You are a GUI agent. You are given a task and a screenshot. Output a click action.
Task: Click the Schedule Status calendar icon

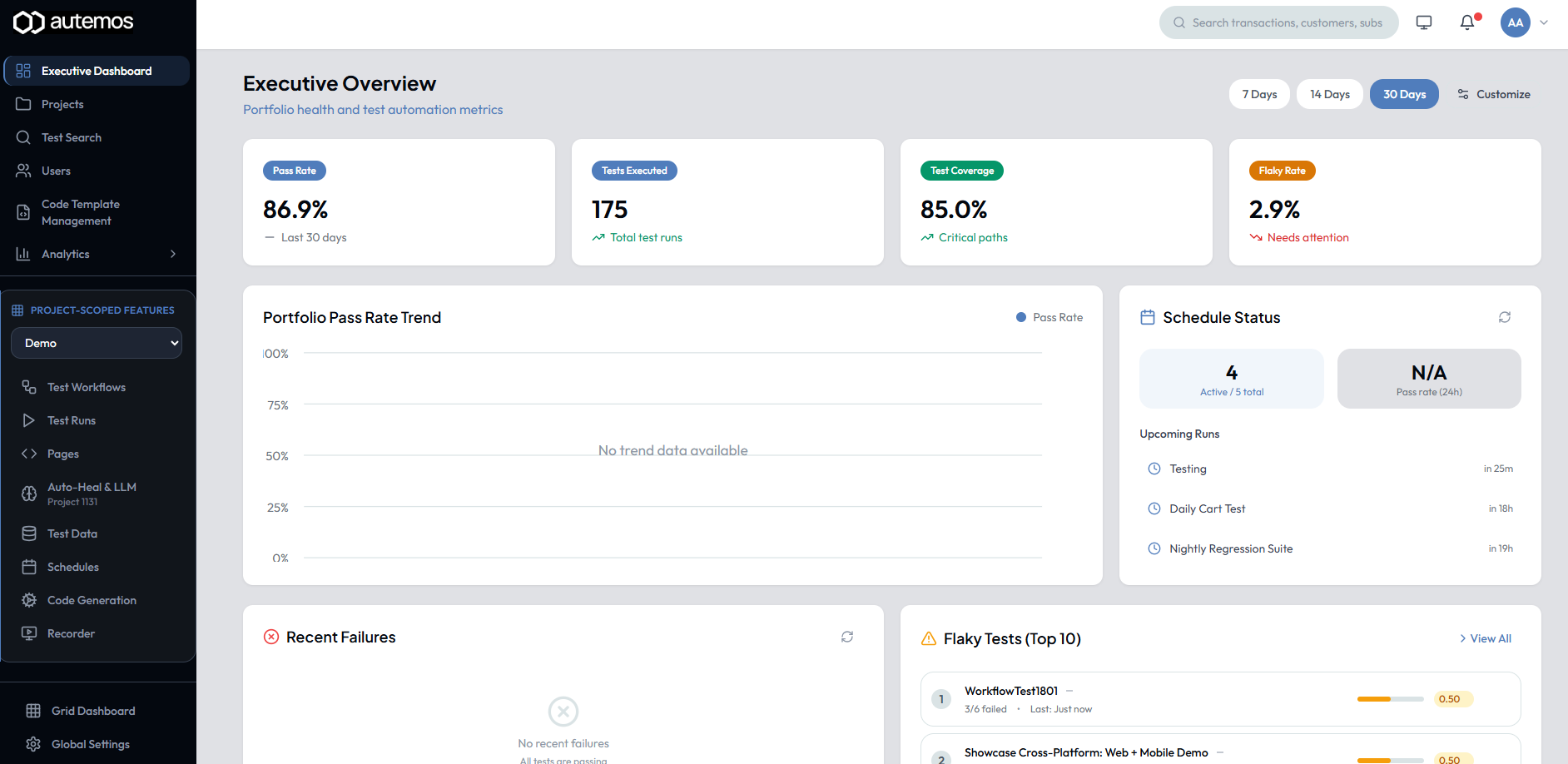tap(1148, 317)
